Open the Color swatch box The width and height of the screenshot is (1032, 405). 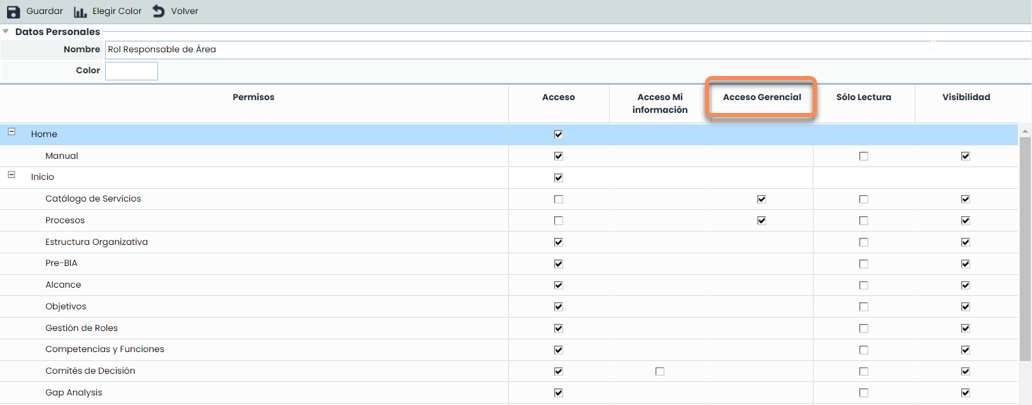click(x=131, y=71)
